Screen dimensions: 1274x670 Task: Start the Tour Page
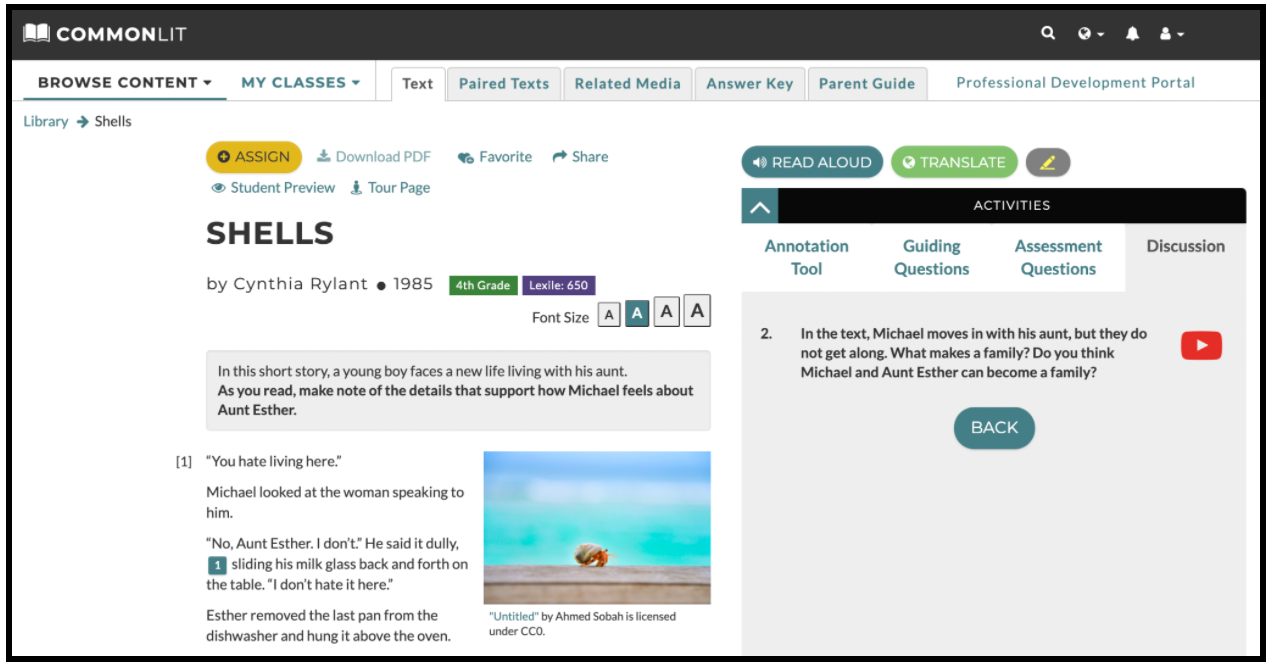coord(390,188)
